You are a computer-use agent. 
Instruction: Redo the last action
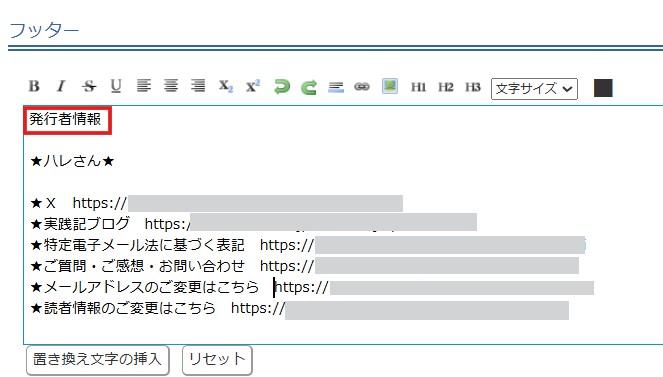[x=309, y=87]
